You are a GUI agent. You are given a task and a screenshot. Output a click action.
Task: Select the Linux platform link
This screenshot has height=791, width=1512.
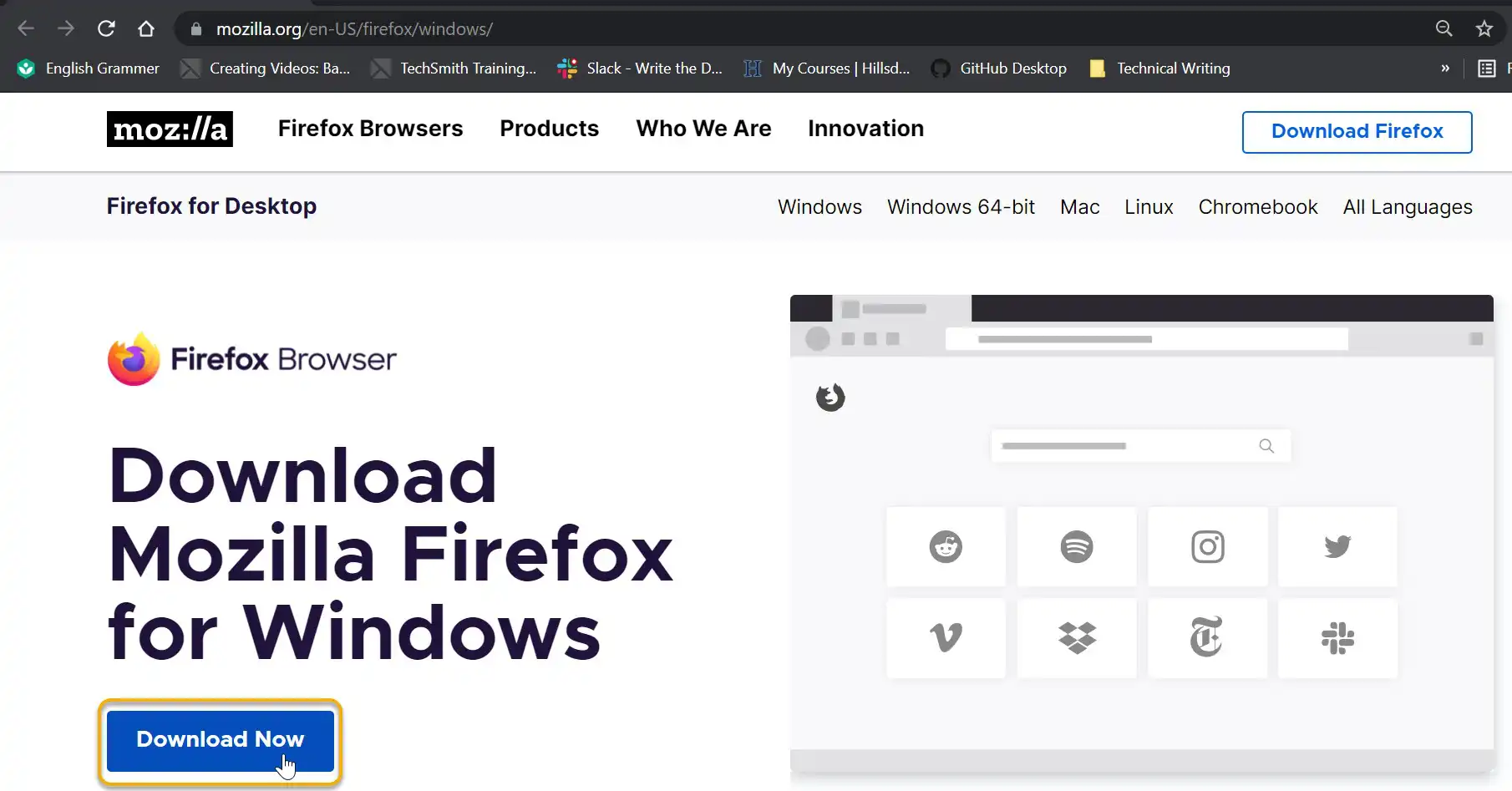pos(1149,207)
